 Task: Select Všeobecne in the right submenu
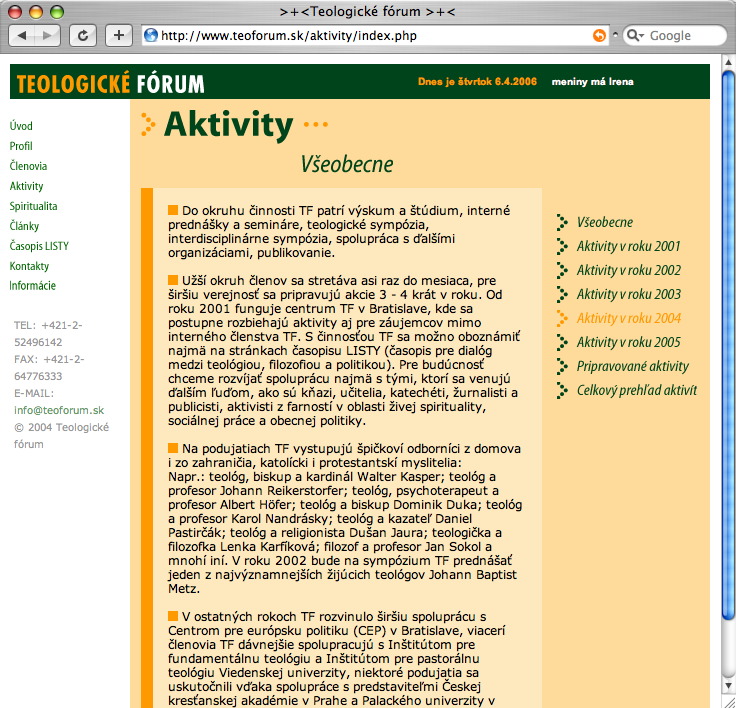(605, 222)
